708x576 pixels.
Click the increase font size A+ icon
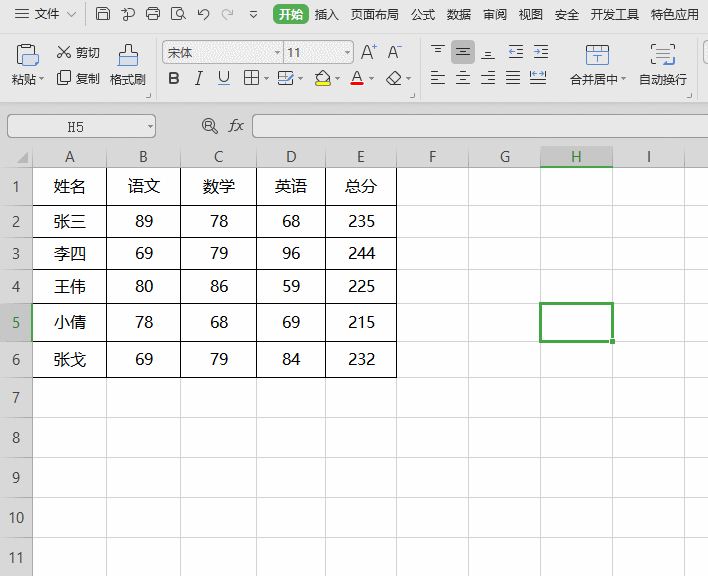pos(368,52)
